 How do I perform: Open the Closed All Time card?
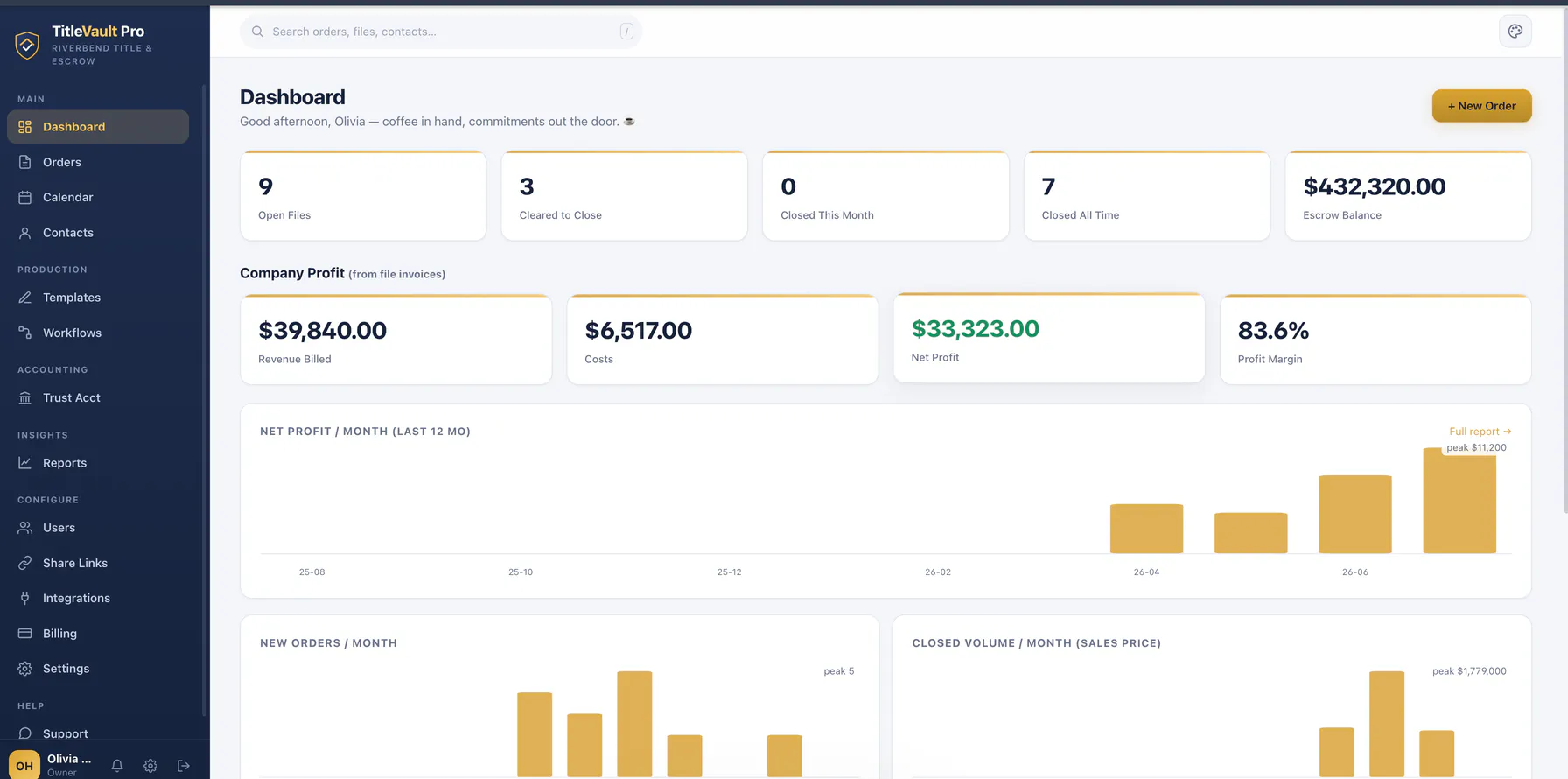click(x=1146, y=196)
